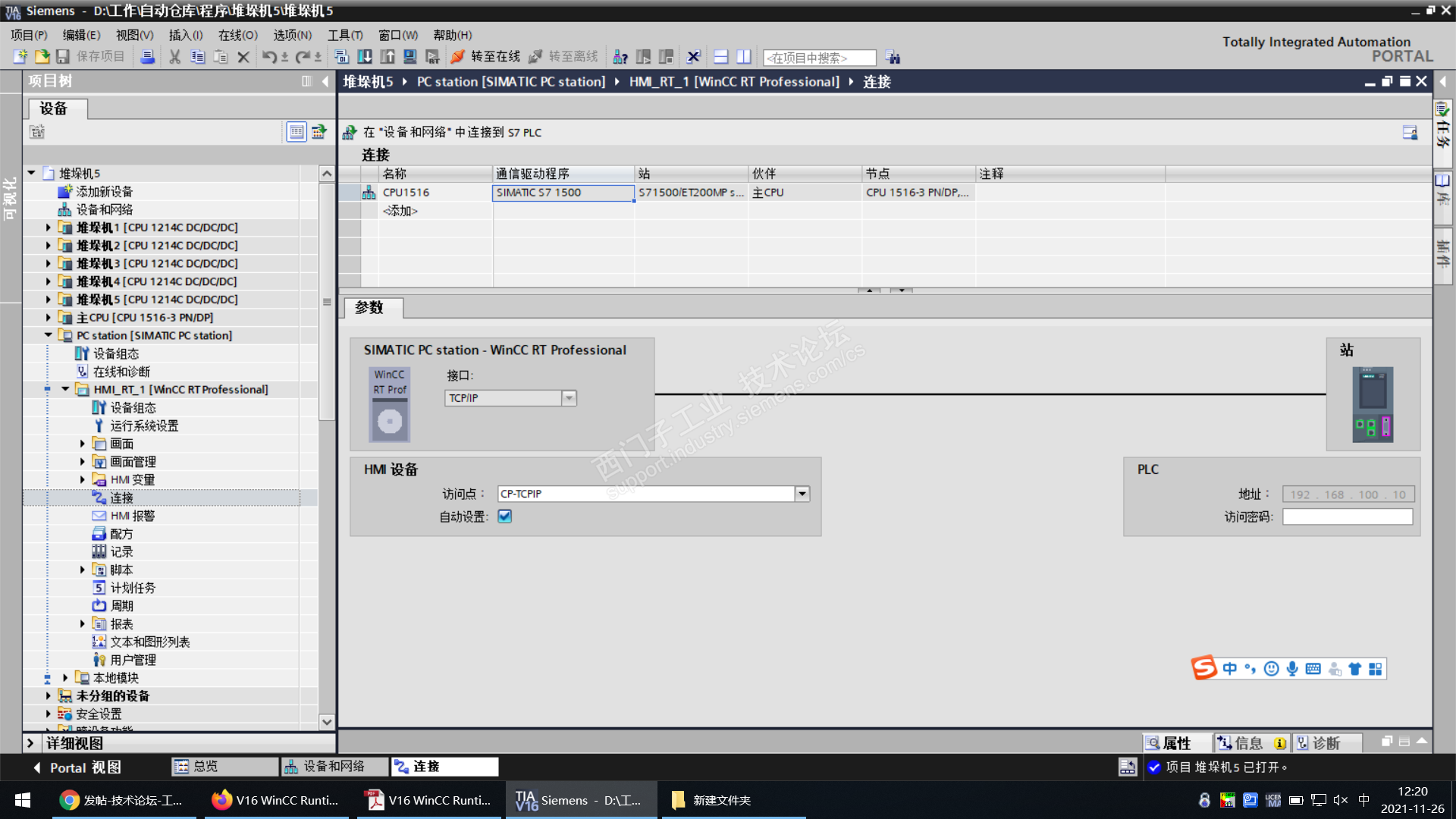Image resolution: width=1456 pixels, height=819 pixels.
Task: Click the print icon in toolbar
Action: [x=148, y=57]
